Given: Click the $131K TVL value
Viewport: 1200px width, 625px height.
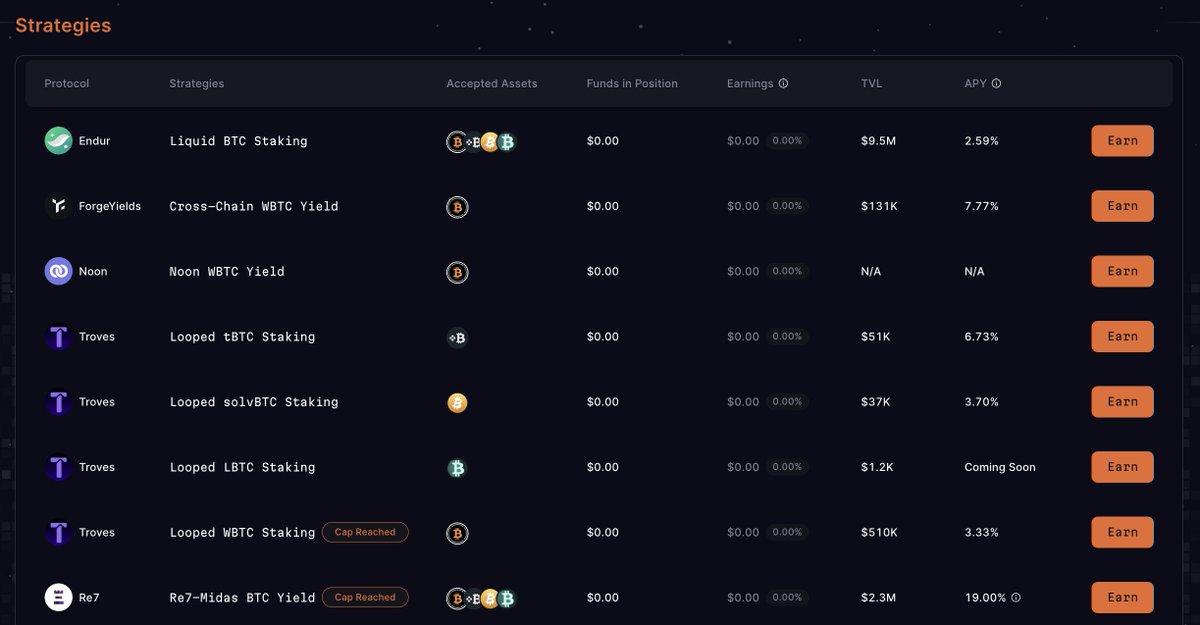Looking at the screenshot, I should click(879, 206).
